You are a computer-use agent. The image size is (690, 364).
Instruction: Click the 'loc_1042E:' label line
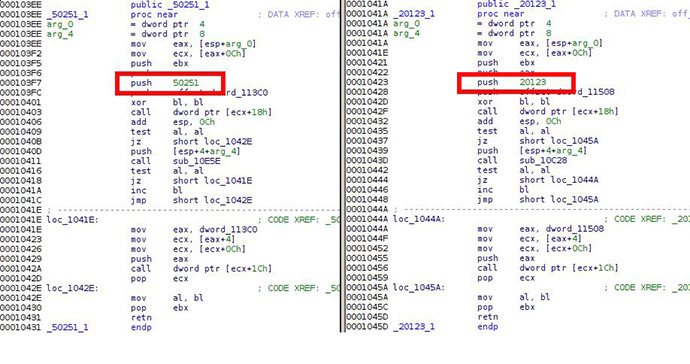[x=73, y=288]
